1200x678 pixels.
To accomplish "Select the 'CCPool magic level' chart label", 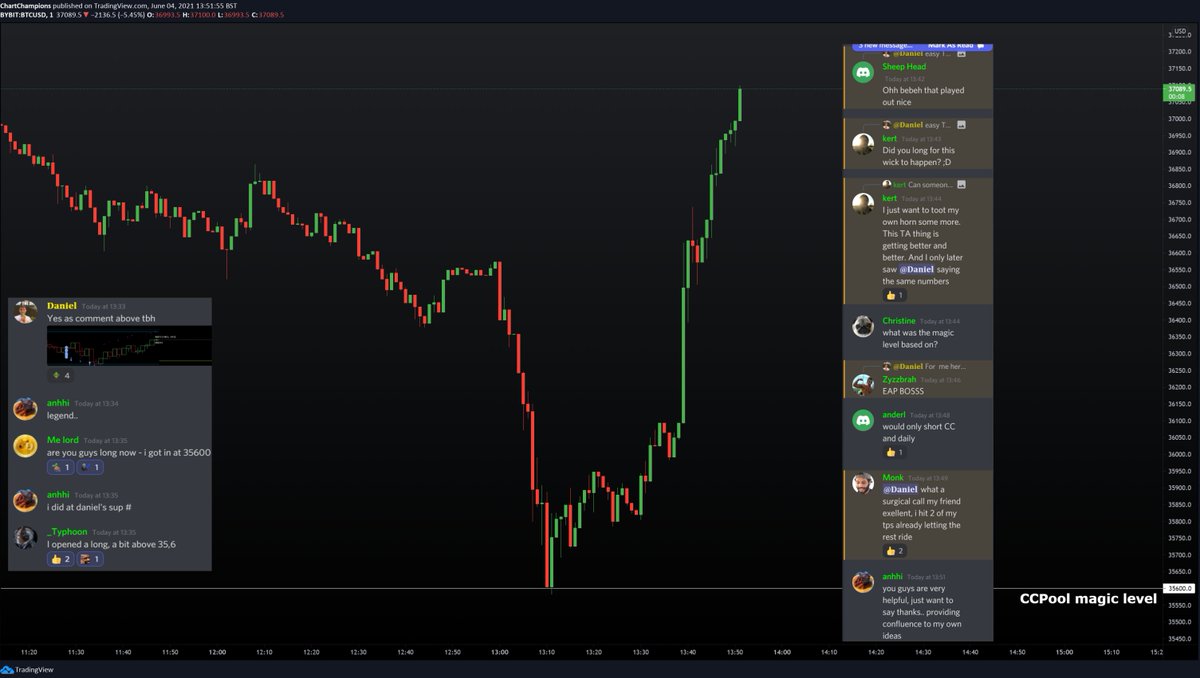I will pos(1088,599).
